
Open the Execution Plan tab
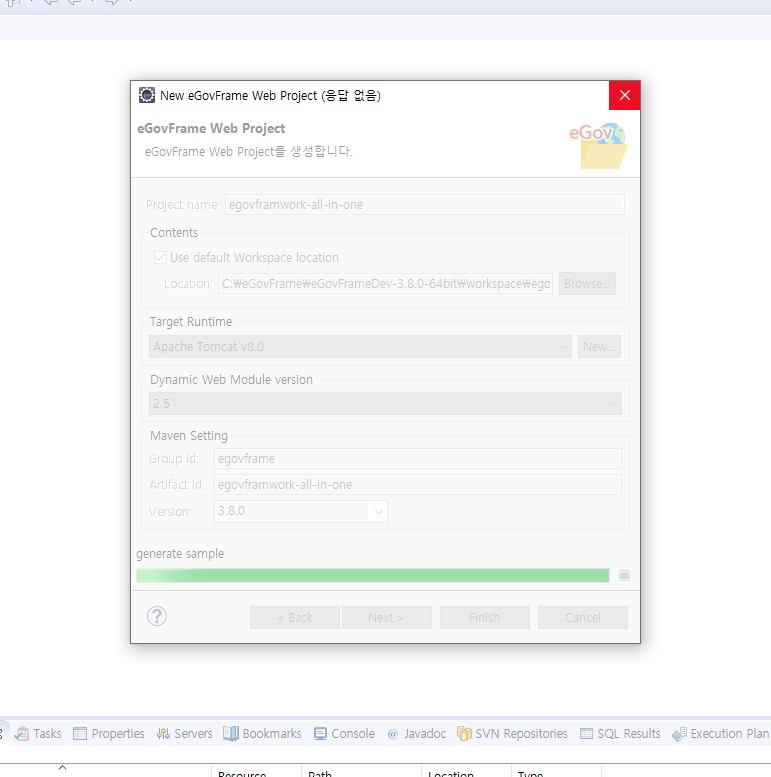click(x=720, y=733)
